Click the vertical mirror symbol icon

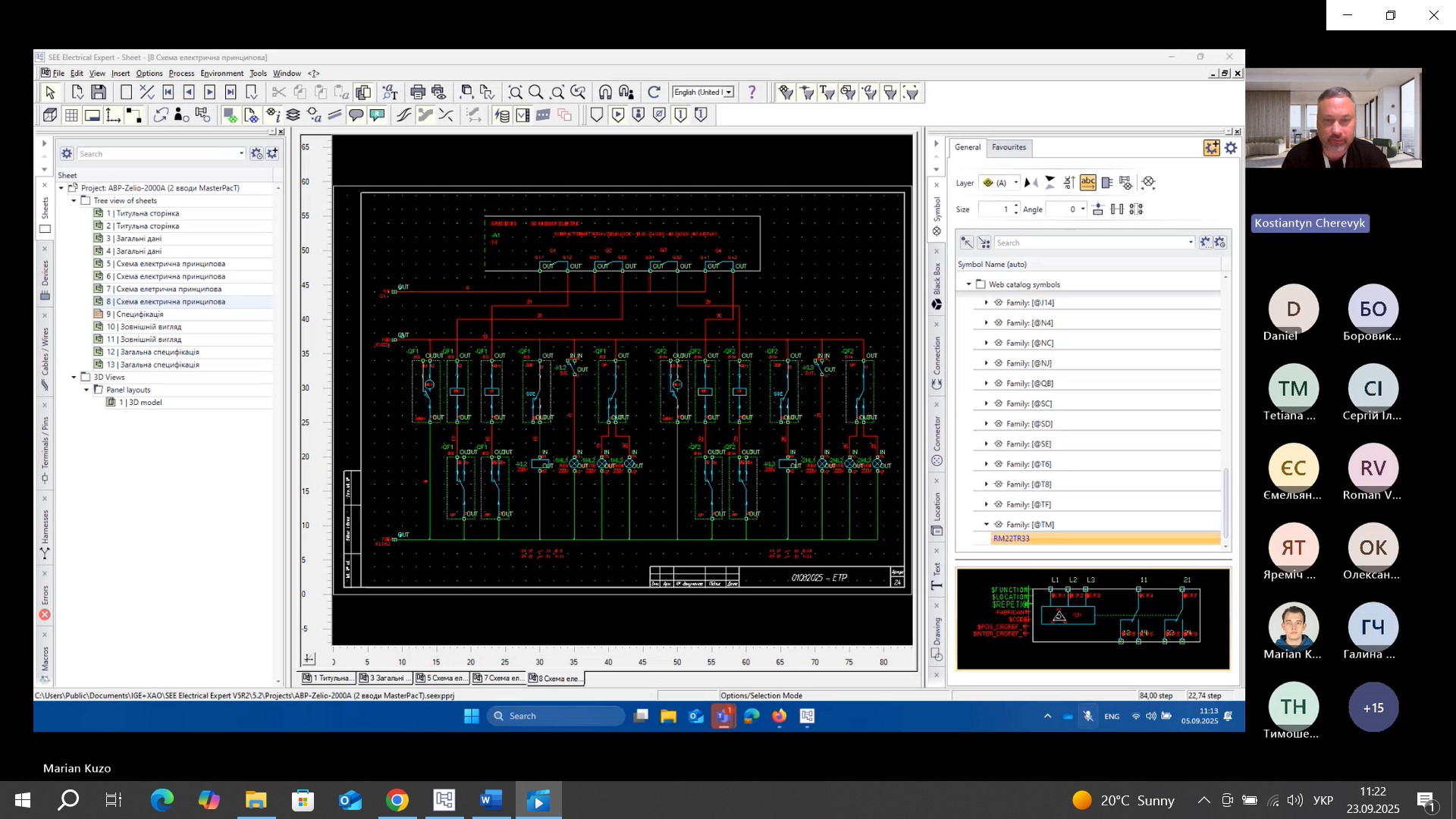pos(1050,183)
